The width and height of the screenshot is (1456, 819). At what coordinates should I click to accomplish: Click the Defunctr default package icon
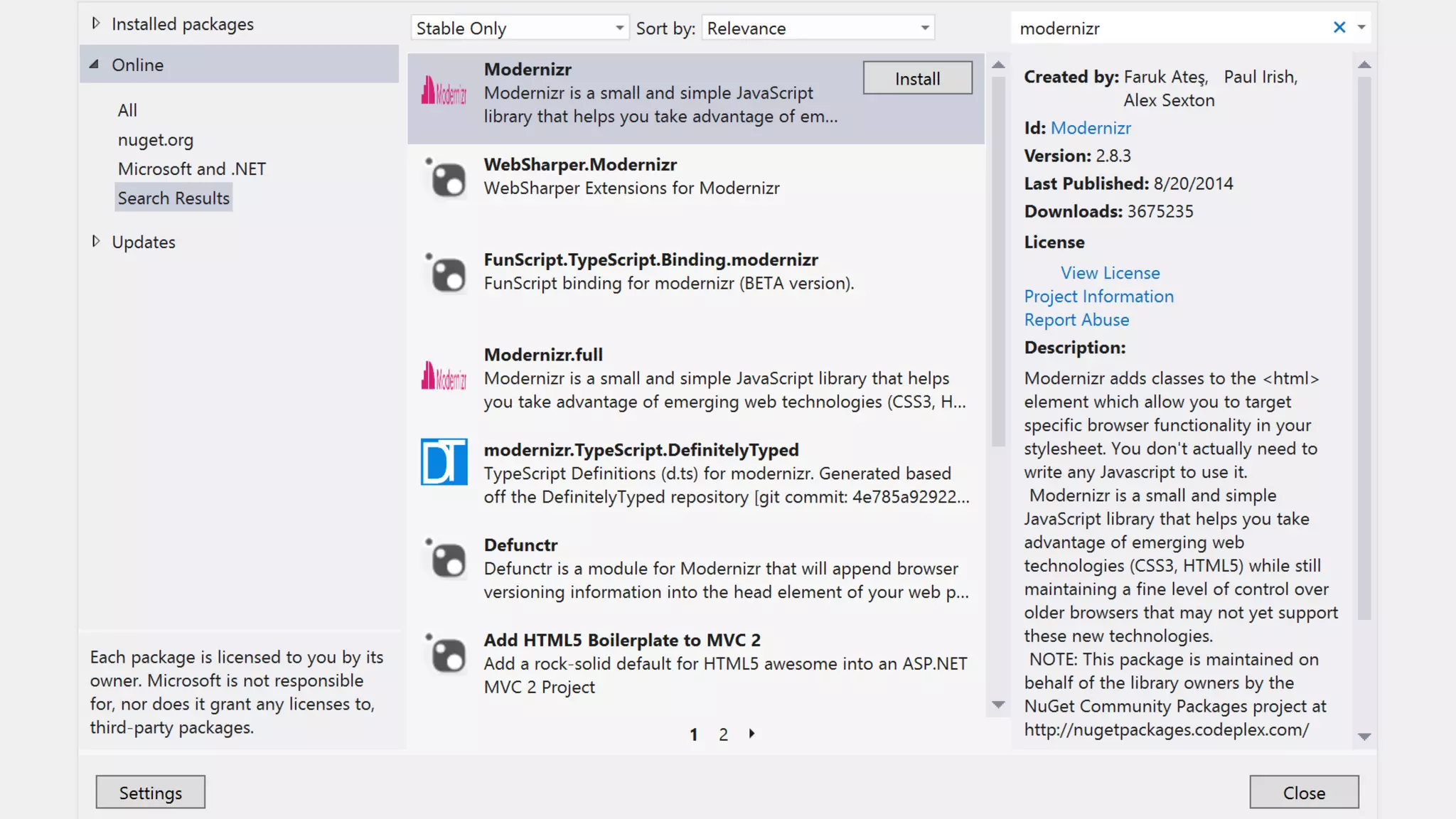pyautogui.click(x=445, y=558)
